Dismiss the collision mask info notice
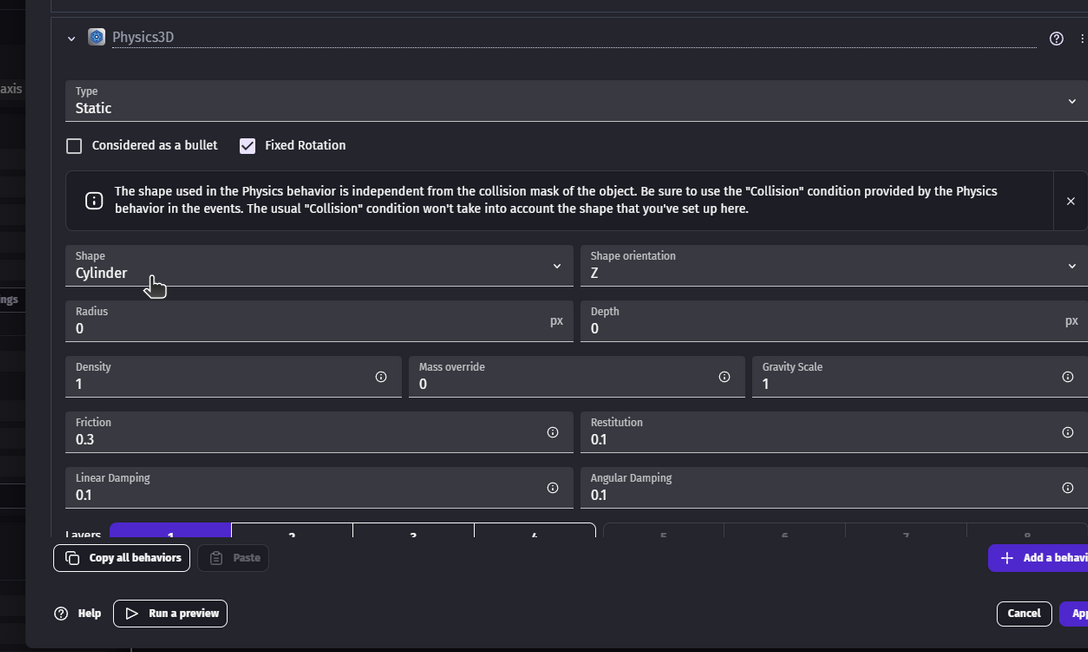This screenshot has height=652, width=1088. [x=1071, y=201]
